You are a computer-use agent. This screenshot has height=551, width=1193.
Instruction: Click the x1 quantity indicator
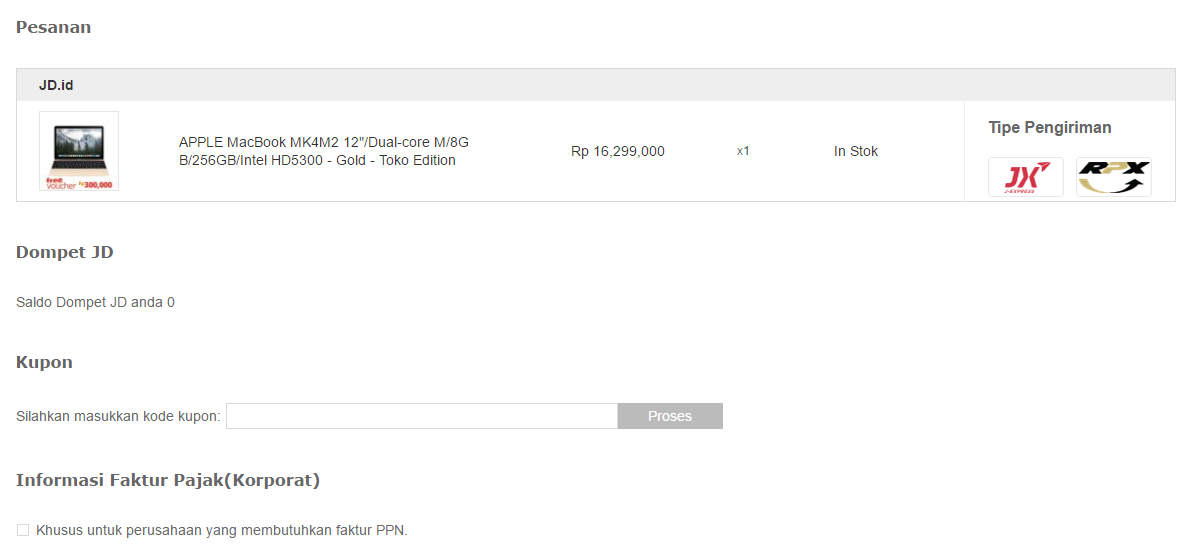click(743, 151)
